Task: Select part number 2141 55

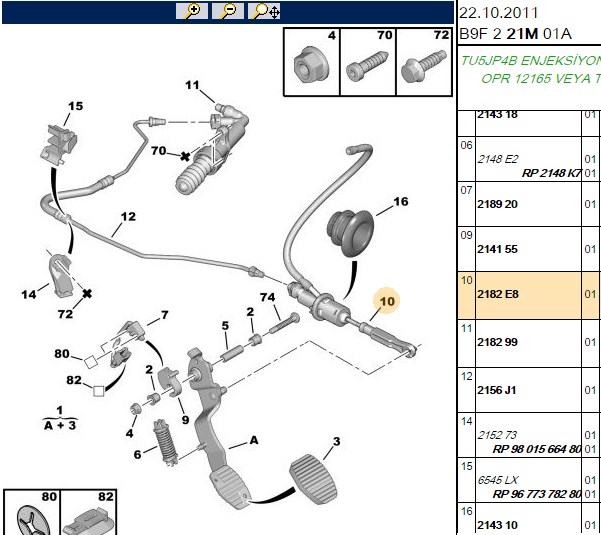Action: pyautogui.click(x=497, y=249)
